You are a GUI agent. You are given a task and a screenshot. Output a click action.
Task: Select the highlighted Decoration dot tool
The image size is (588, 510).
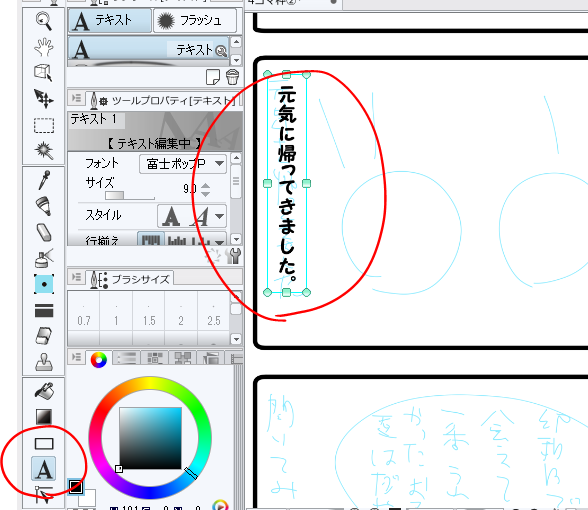tap(44, 284)
